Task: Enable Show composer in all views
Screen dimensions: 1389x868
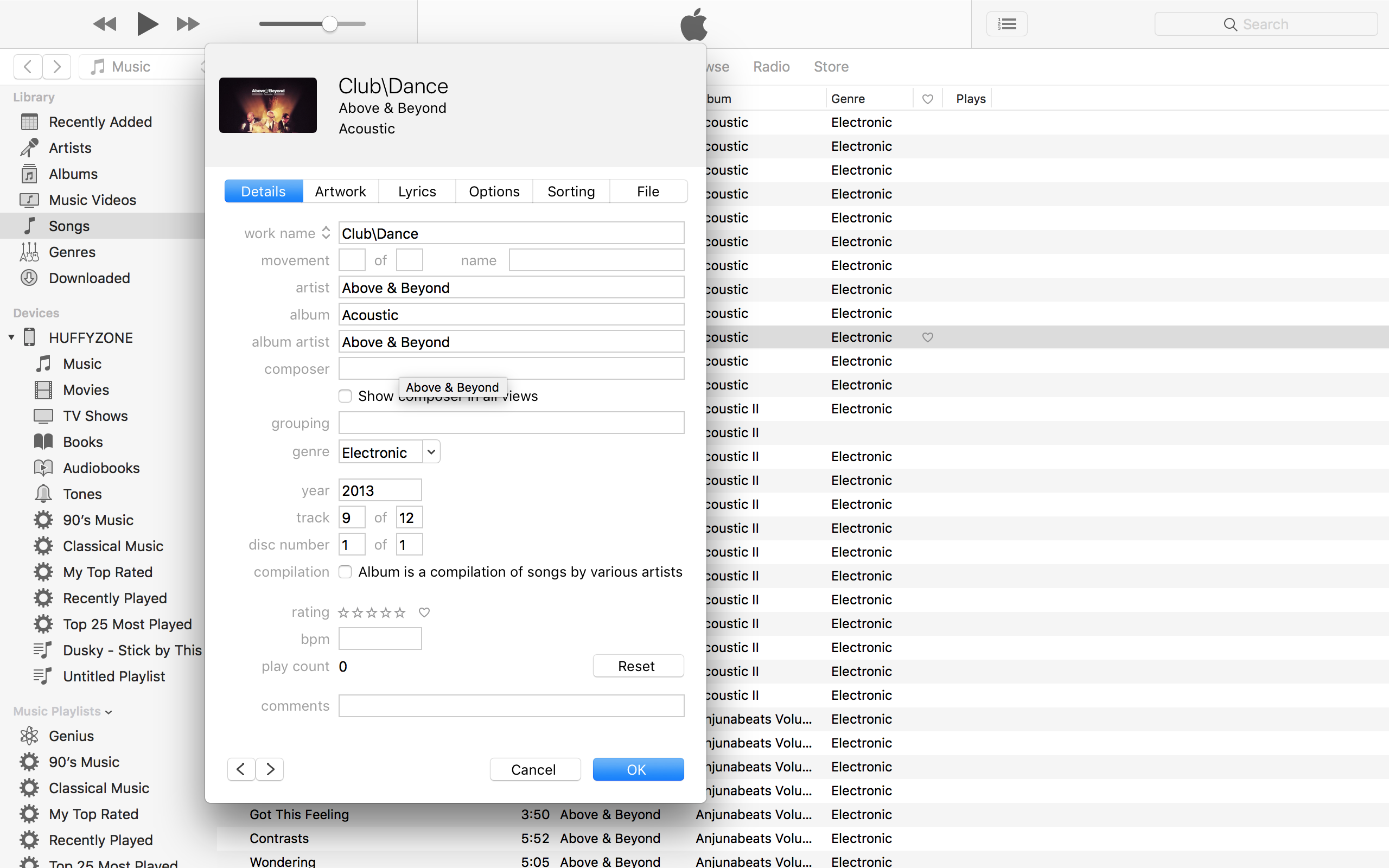Action: click(x=345, y=395)
